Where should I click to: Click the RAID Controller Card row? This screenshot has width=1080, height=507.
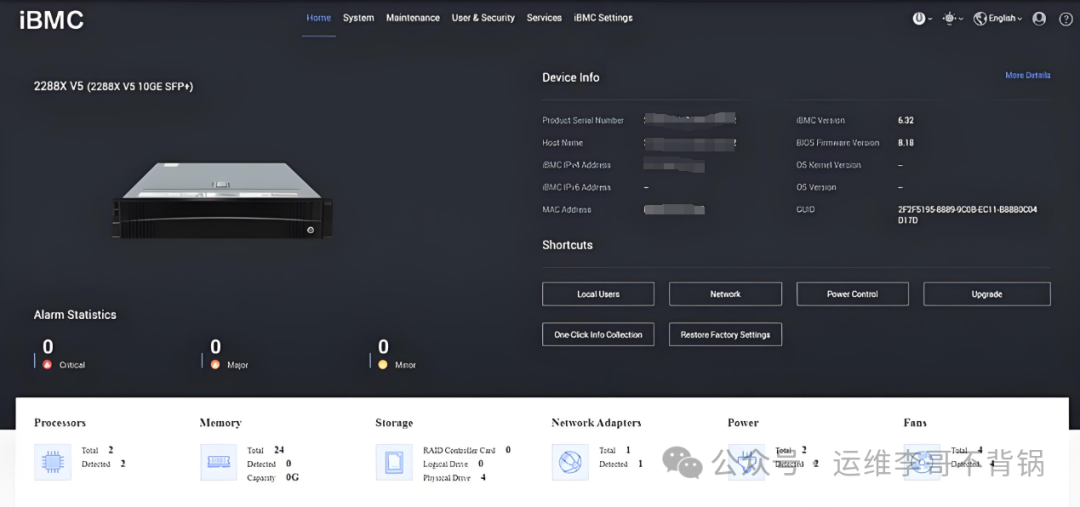pos(466,450)
